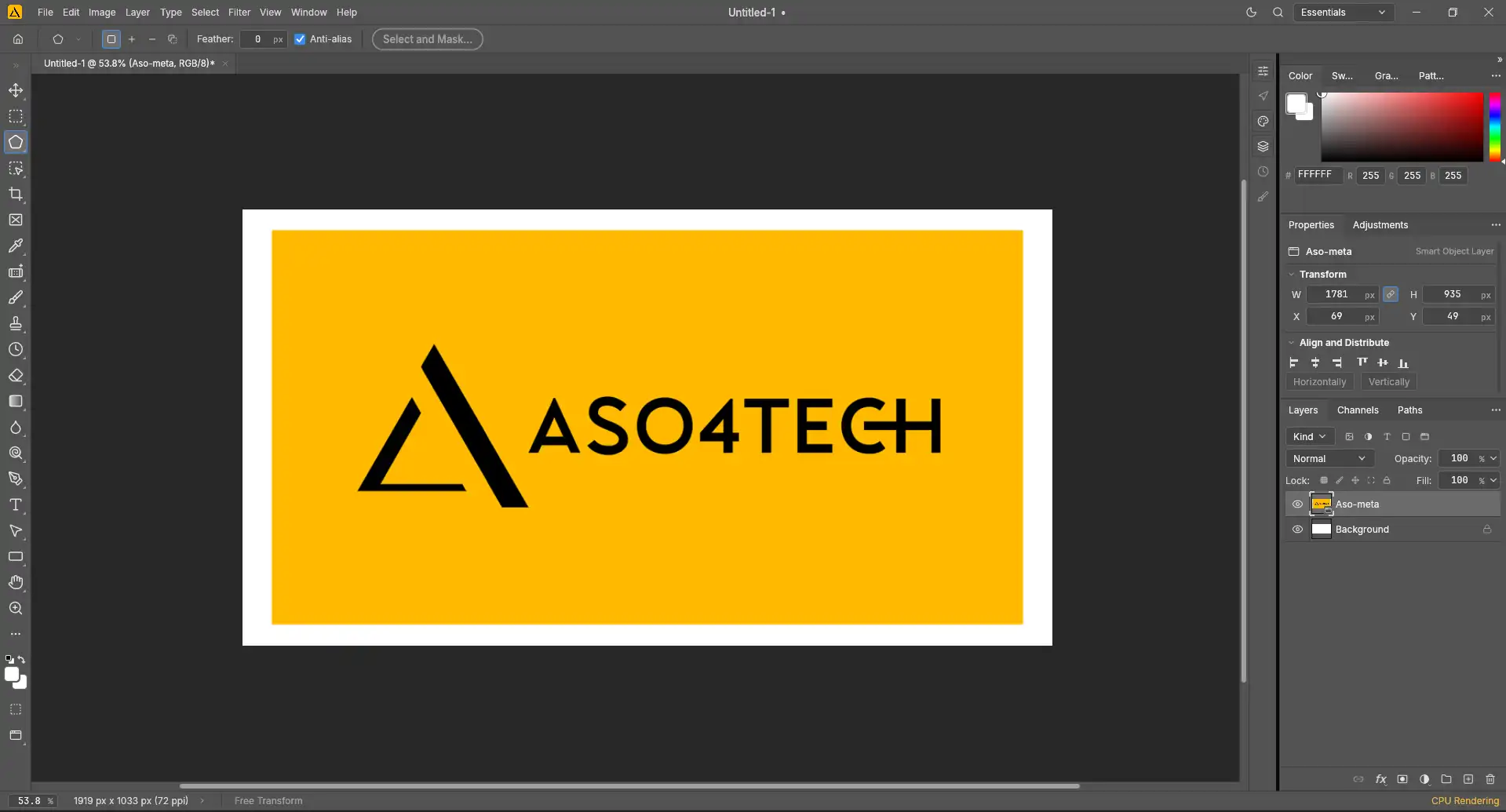Viewport: 1506px width, 812px height.
Task: Collapse the Align and Distribute section
Action: click(x=1292, y=343)
